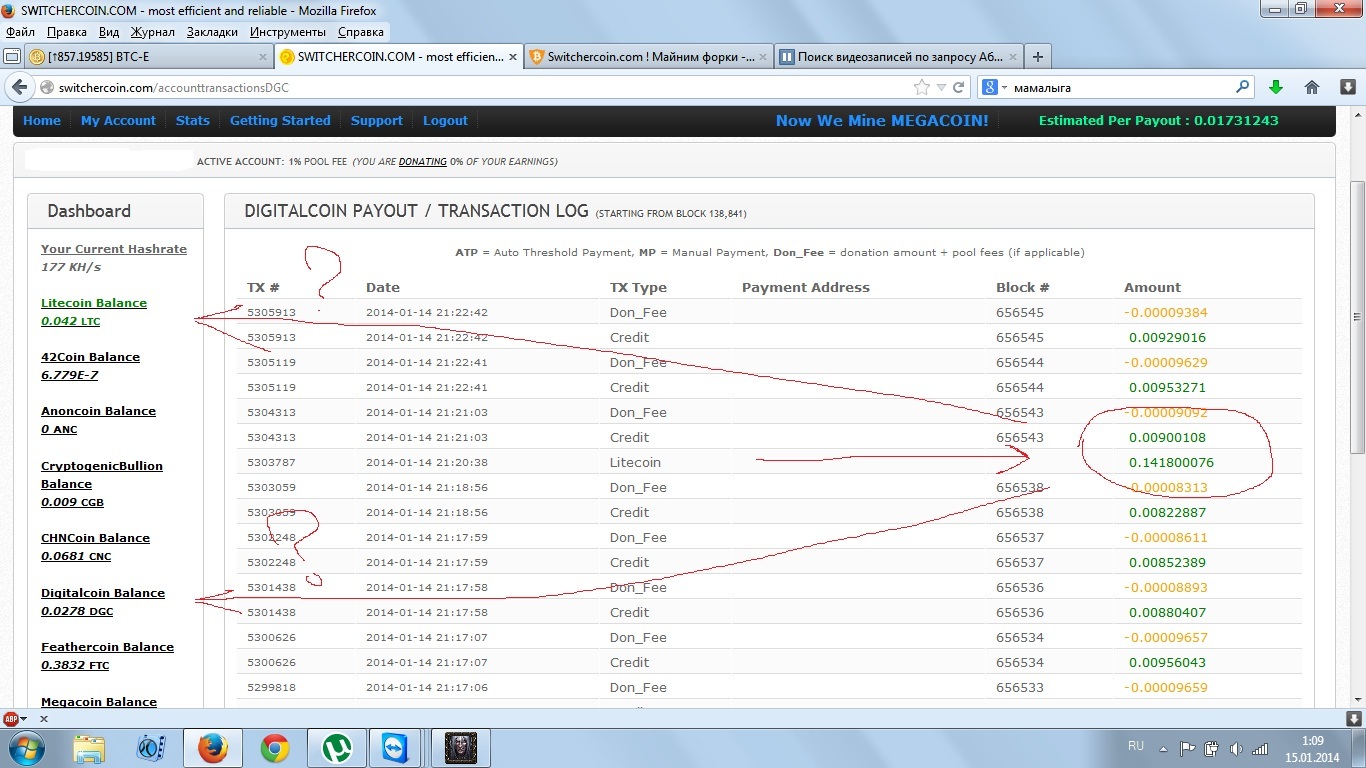Open the Support page

[377, 120]
